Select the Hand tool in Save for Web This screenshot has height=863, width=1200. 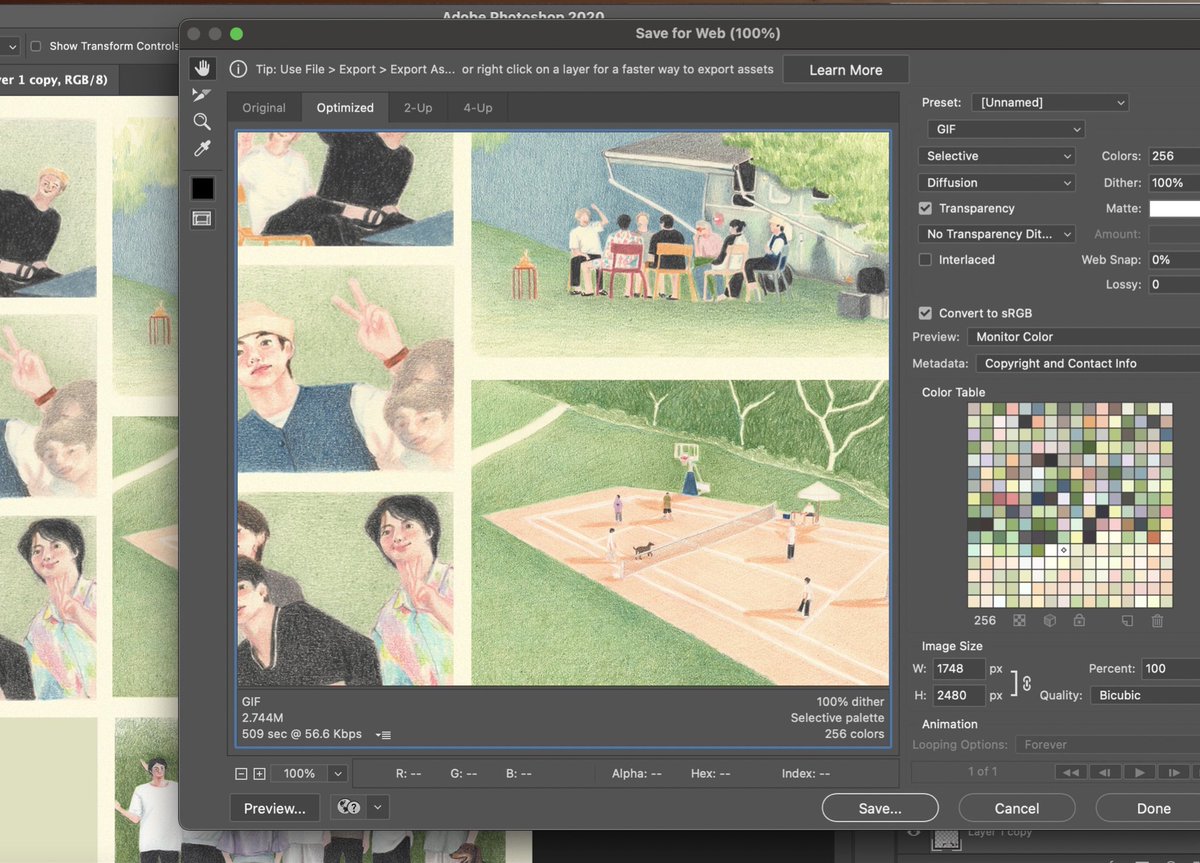pyautogui.click(x=202, y=69)
